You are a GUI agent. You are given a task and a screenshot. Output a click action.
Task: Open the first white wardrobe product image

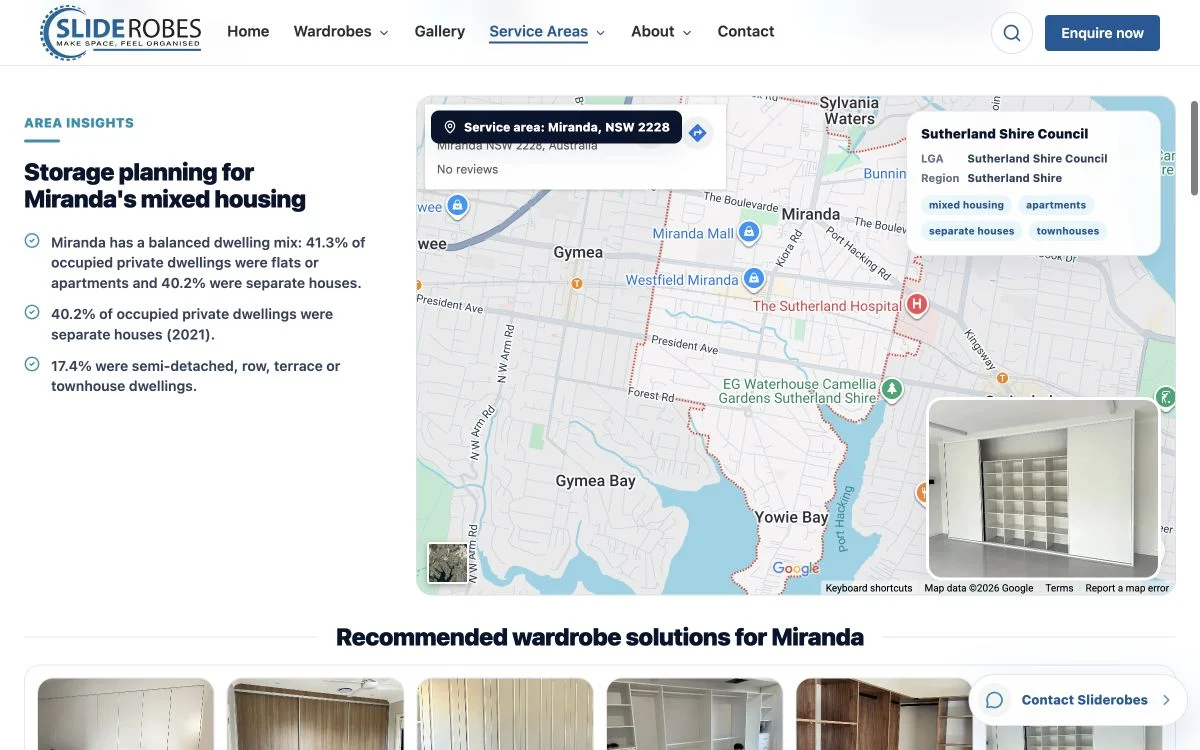click(x=126, y=714)
